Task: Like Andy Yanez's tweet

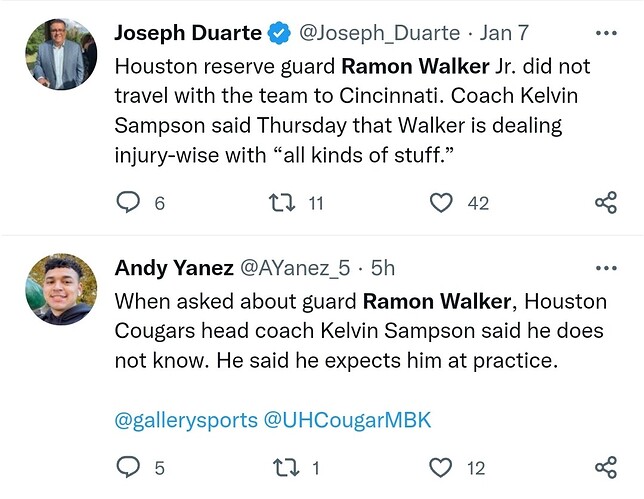Action: tap(441, 467)
